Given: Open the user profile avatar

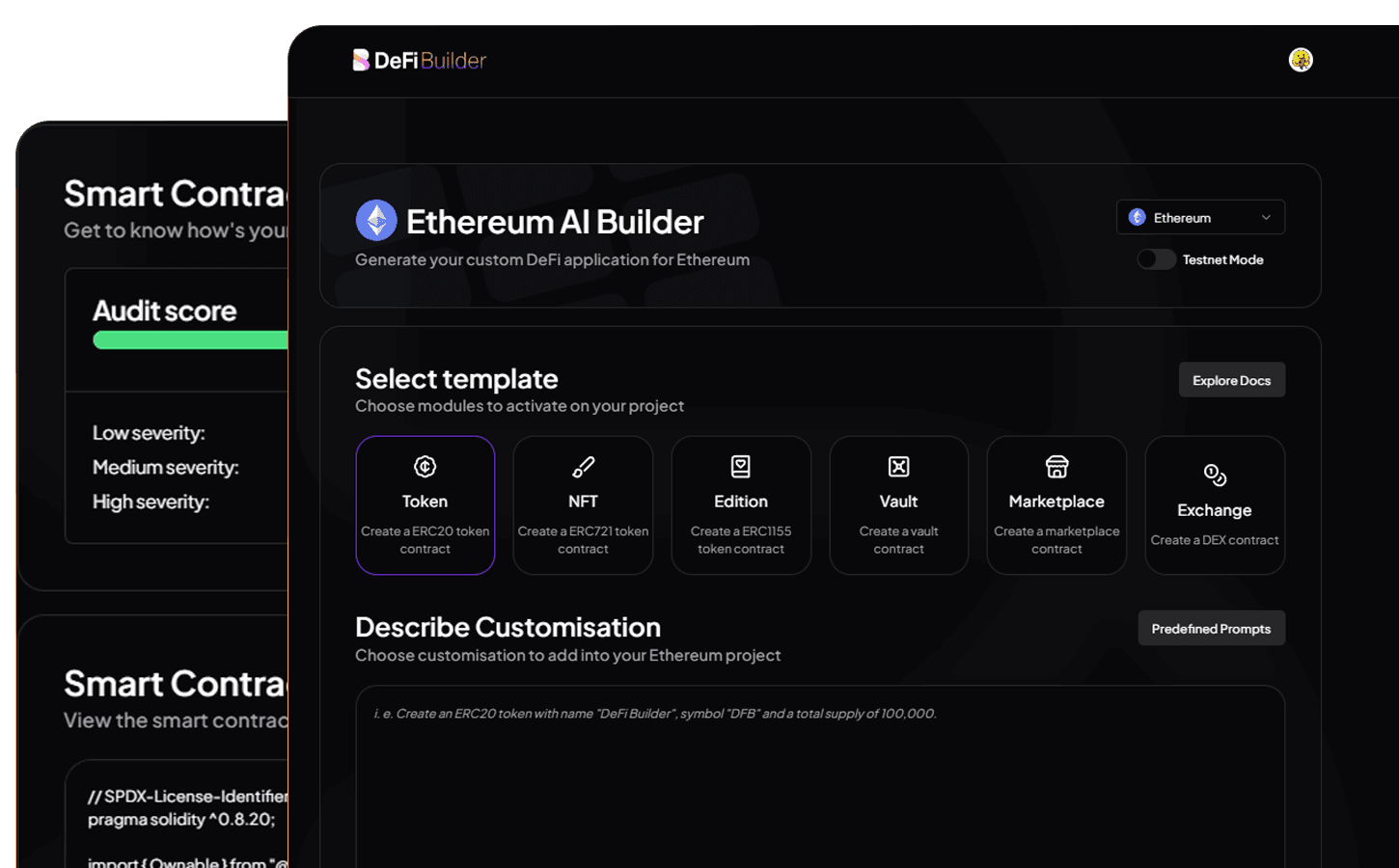Looking at the screenshot, I should [1301, 60].
